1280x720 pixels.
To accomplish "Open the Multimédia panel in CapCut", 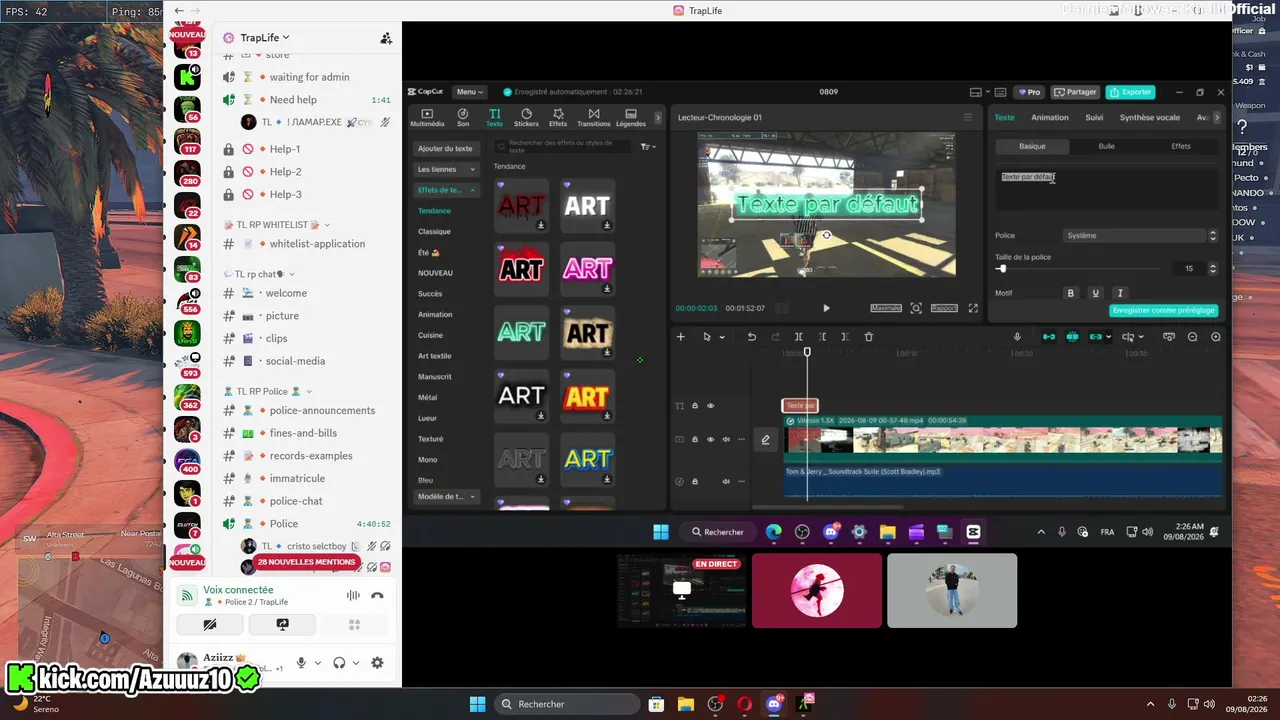I will pos(427,117).
